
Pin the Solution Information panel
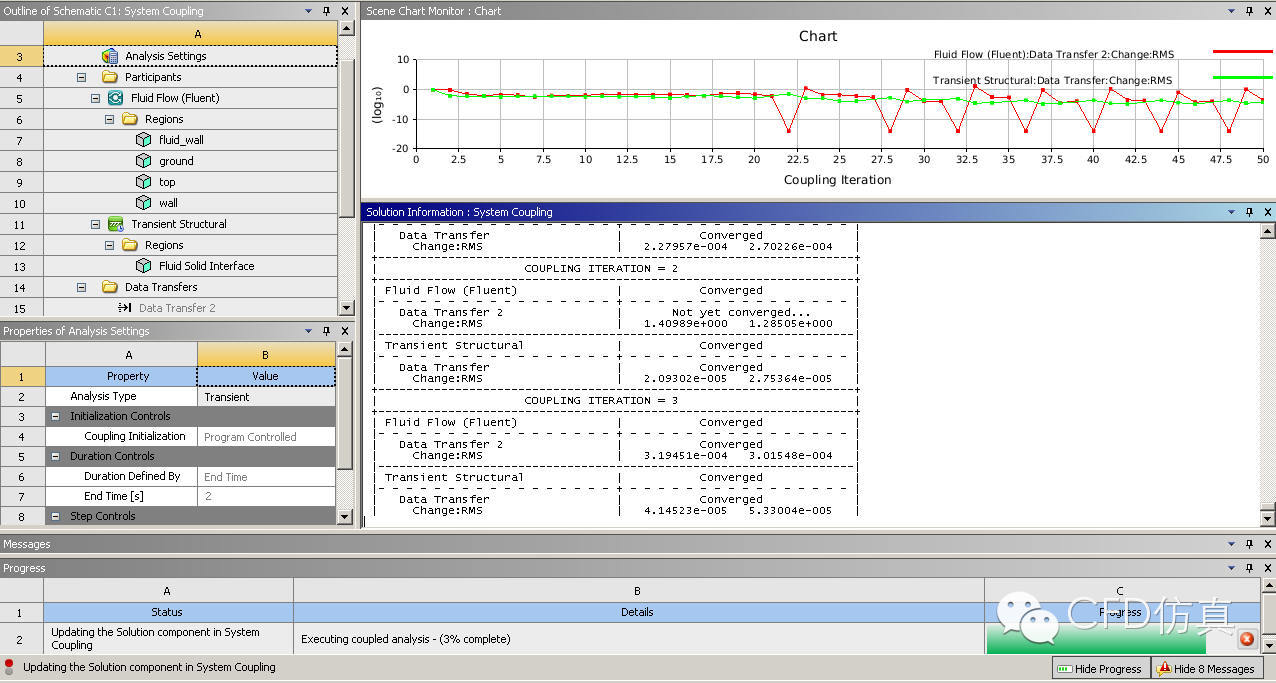[x=1249, y=212]
